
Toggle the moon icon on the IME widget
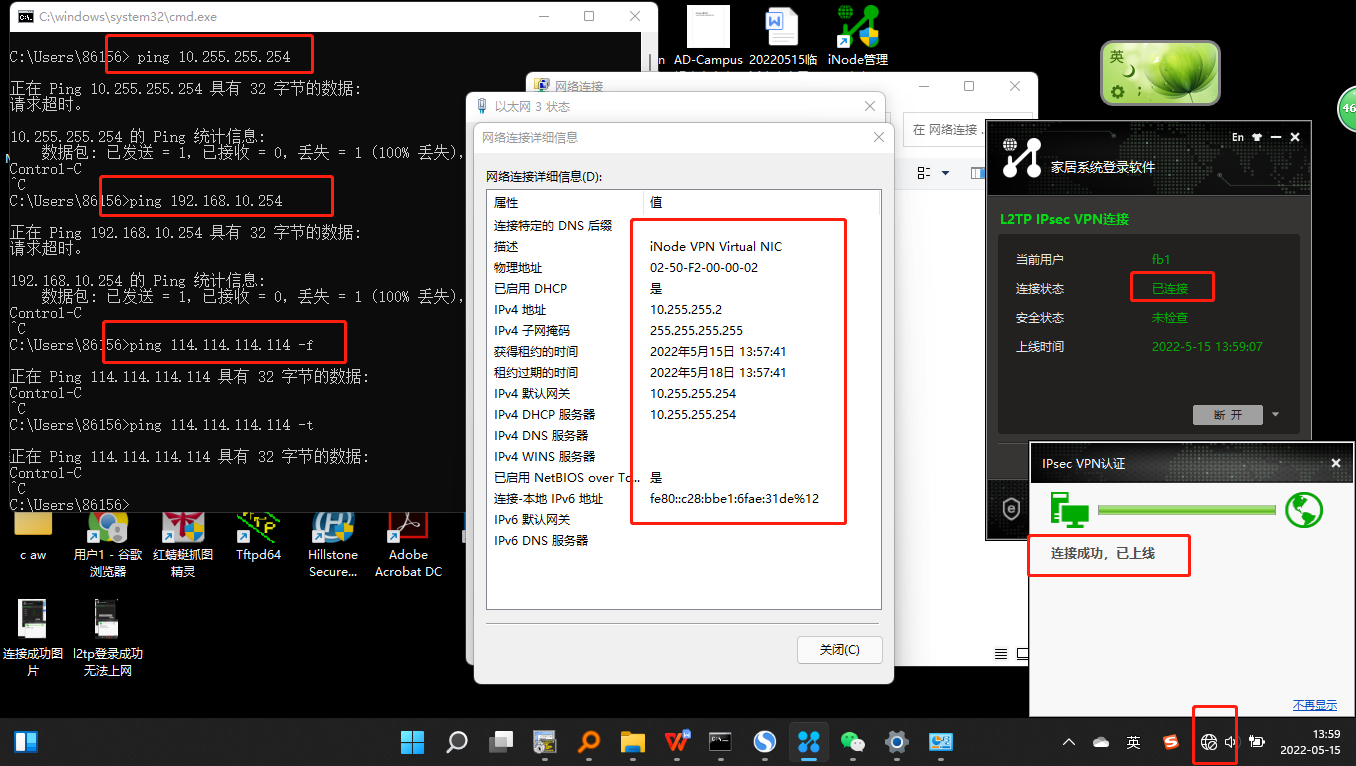(x=1129, y=71)
